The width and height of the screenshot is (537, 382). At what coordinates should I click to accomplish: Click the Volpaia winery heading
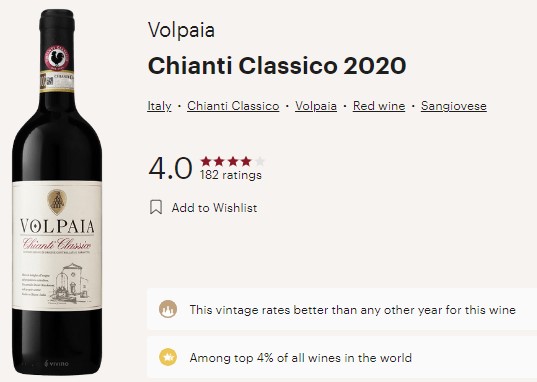pos(181,30)
